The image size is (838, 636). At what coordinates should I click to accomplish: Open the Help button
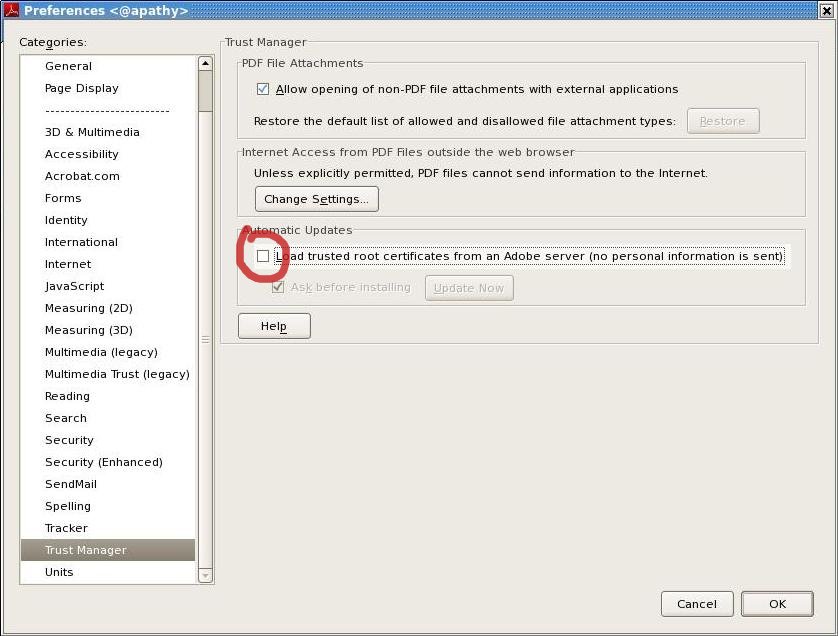click(x=273, y=326)
